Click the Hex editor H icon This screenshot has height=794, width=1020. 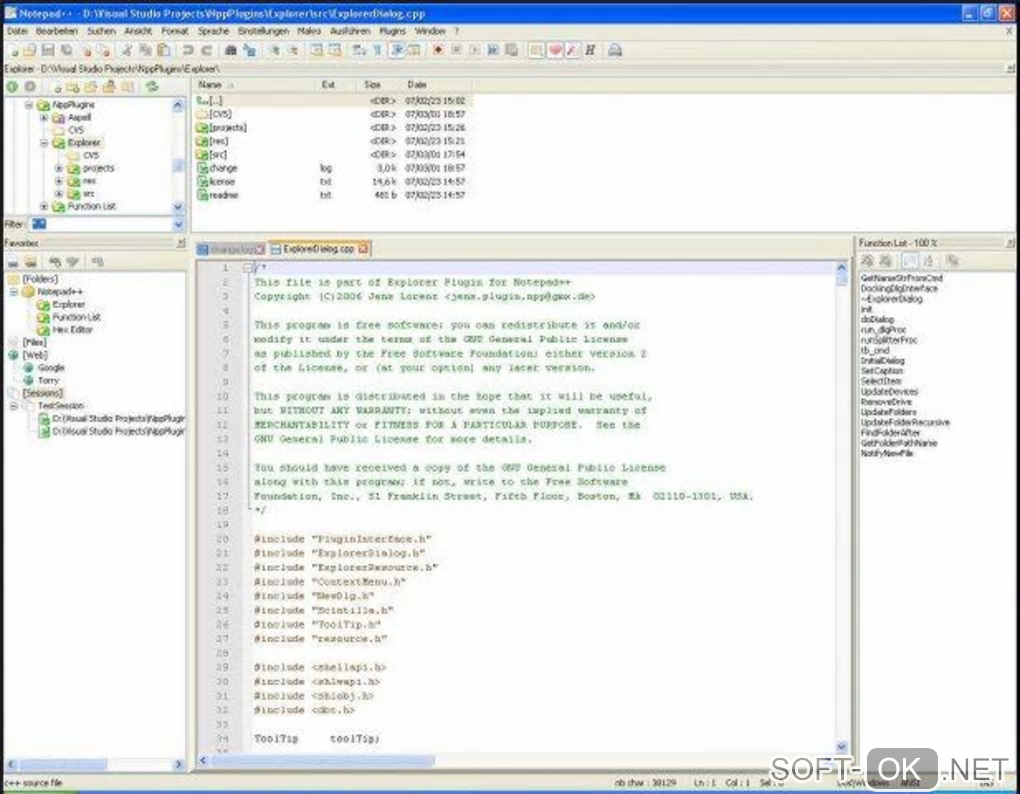[x=591, y=50]
